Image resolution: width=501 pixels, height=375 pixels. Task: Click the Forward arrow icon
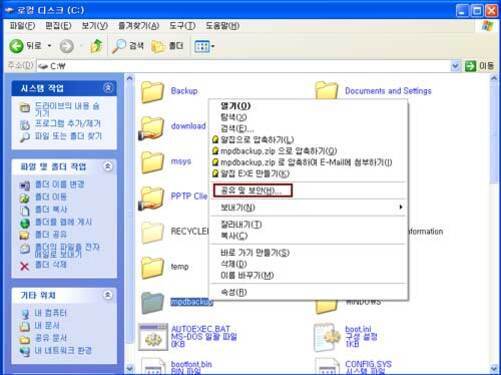pos(66,46)
